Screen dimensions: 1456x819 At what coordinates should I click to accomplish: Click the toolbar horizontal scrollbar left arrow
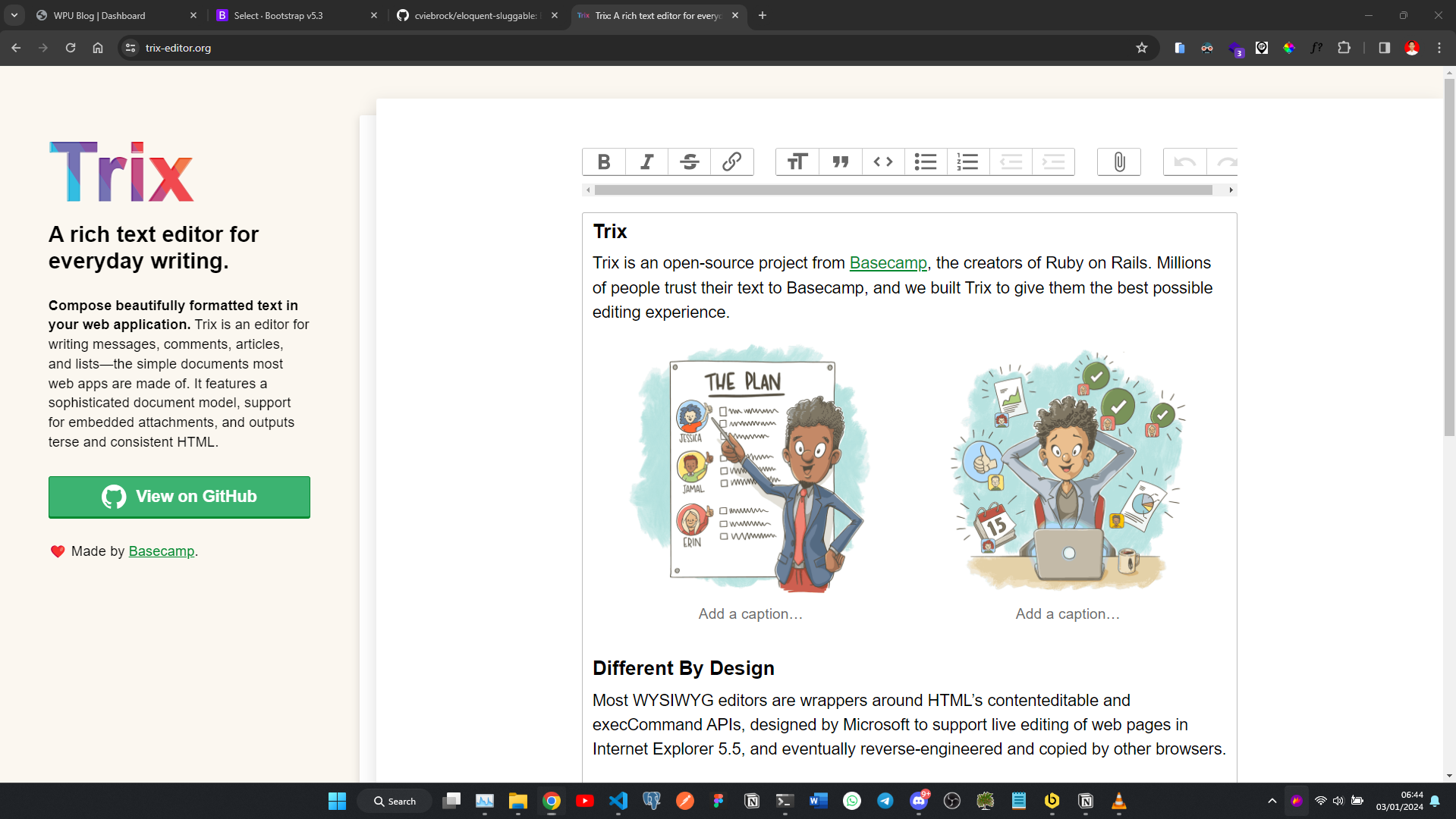(x=588, y=190)
